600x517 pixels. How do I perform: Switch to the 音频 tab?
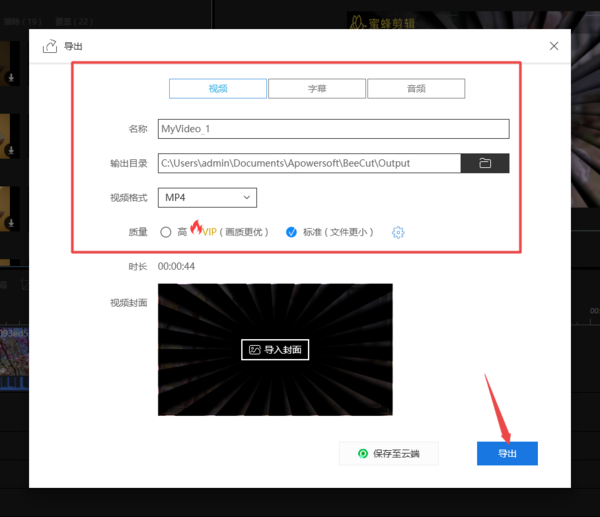click(416, 89)
